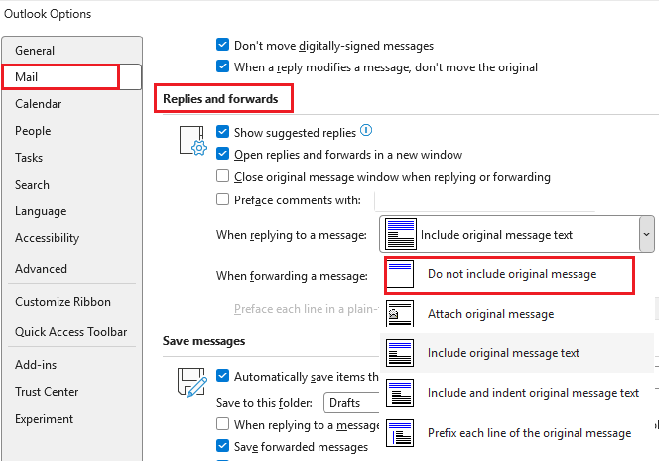The image size is (659, 461).
Task: Disable Show suggested replies
Action: [222, 132]
